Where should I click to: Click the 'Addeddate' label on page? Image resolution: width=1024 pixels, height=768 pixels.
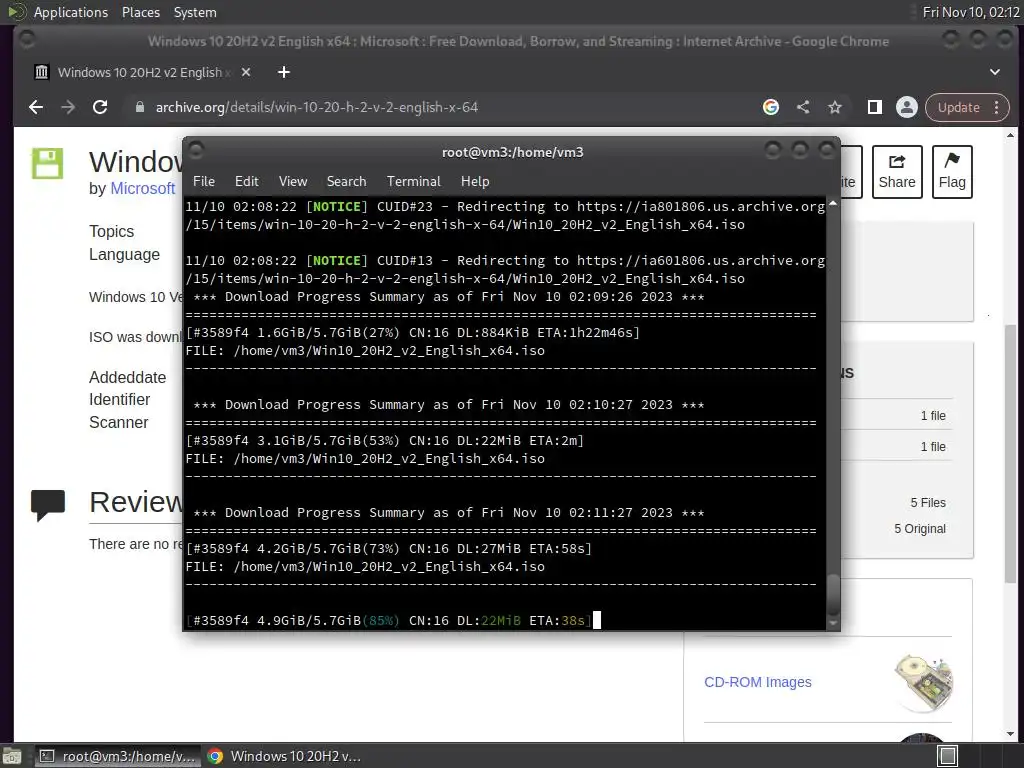pyautogui.click(x=127, y=377)
